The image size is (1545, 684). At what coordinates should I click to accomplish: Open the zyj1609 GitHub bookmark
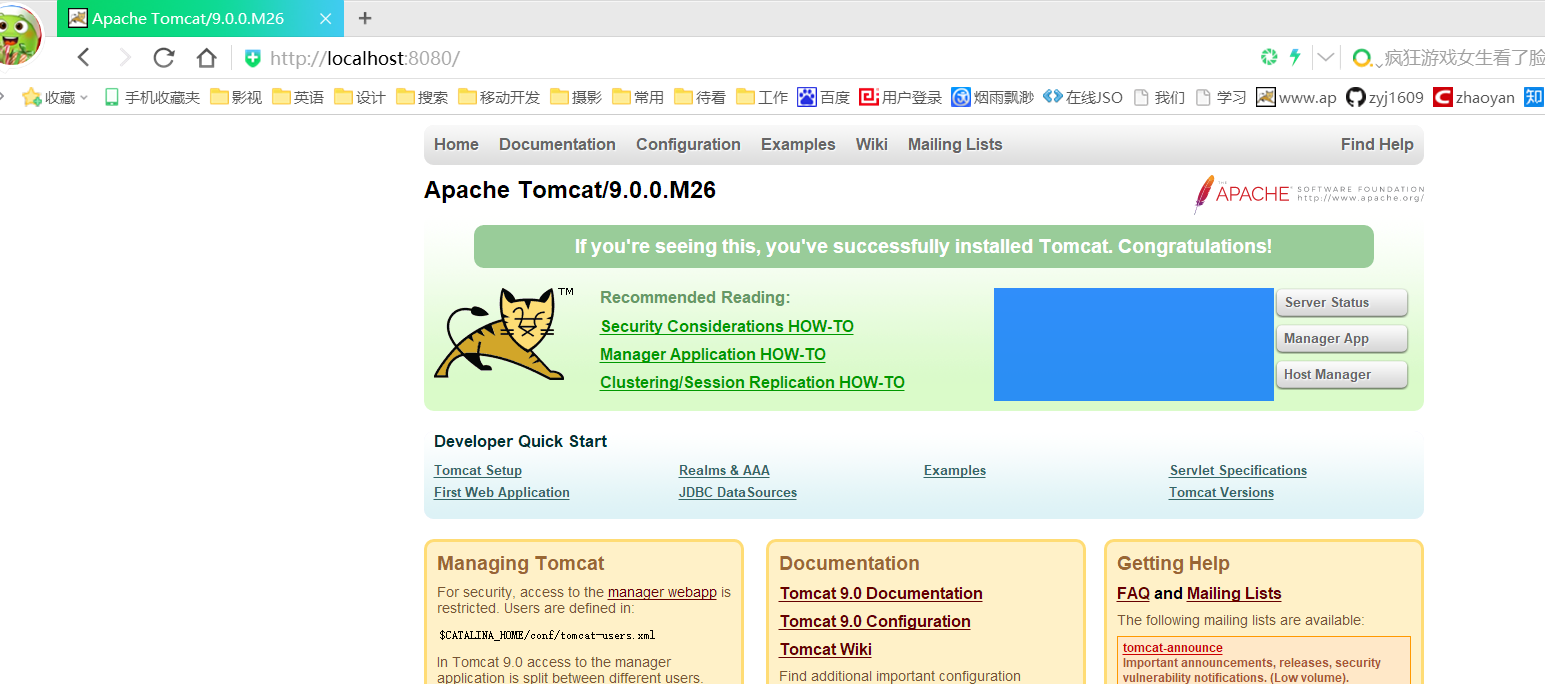pos(1385,97)
